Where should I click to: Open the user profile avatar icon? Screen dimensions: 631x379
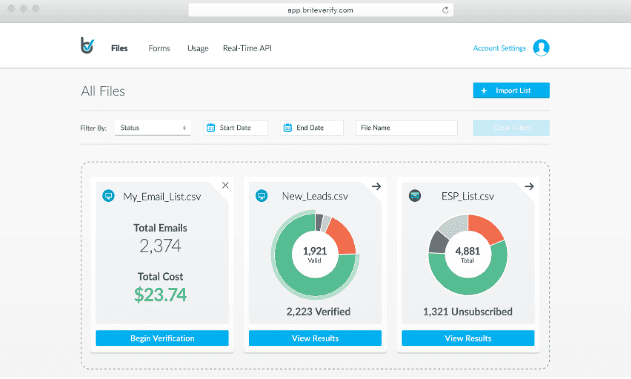[541, 48]
